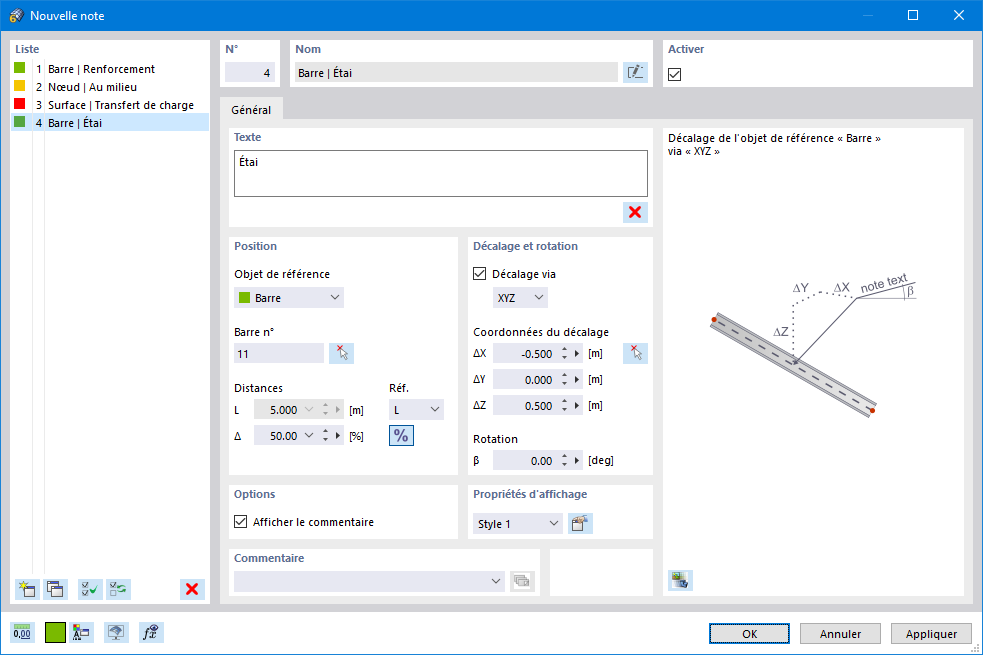The width and height of the screenshot is (983, 655).
Task: Click the green color square in bottom toolbar
Action: pyautogui.click(x=55, y=633)
